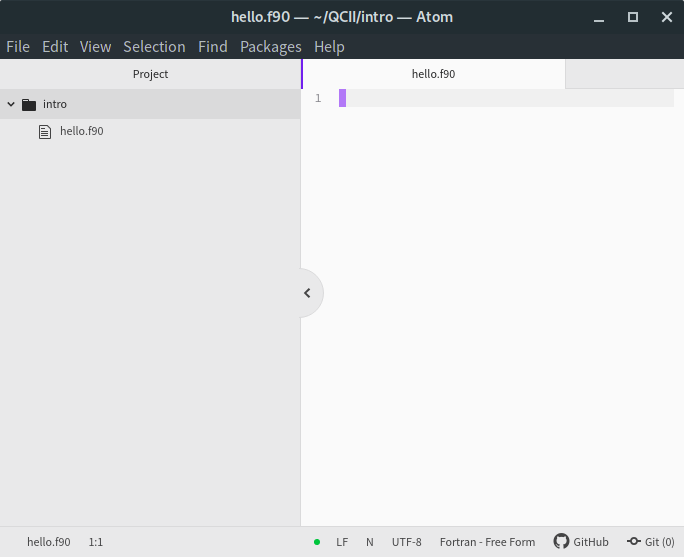
Task: Open the File menu
Action: pos(18,47)
